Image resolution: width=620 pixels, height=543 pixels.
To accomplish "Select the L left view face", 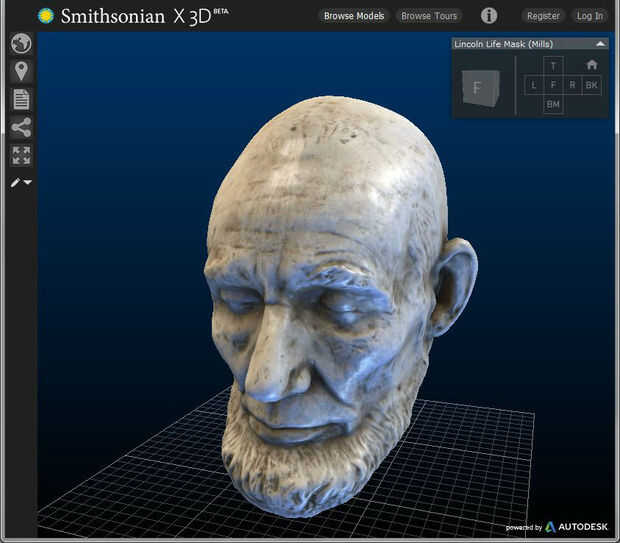I will pyautogui.click(x=534, y=85).
